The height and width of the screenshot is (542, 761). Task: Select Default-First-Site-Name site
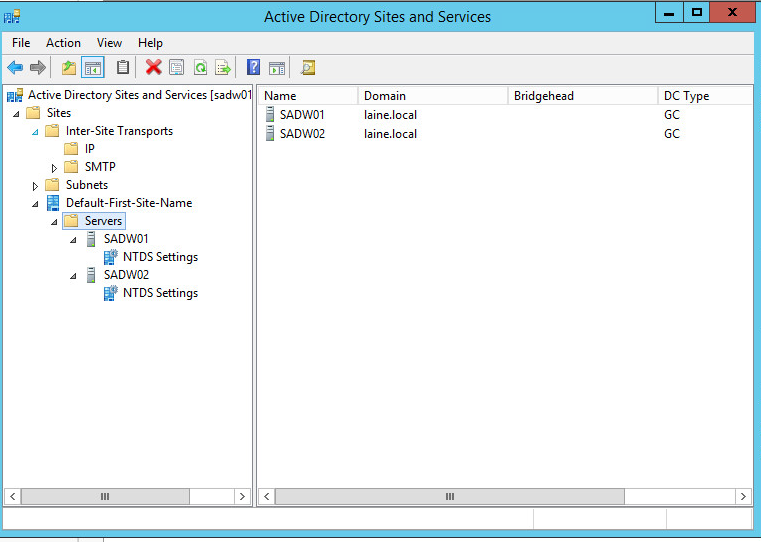click(129, 202)
